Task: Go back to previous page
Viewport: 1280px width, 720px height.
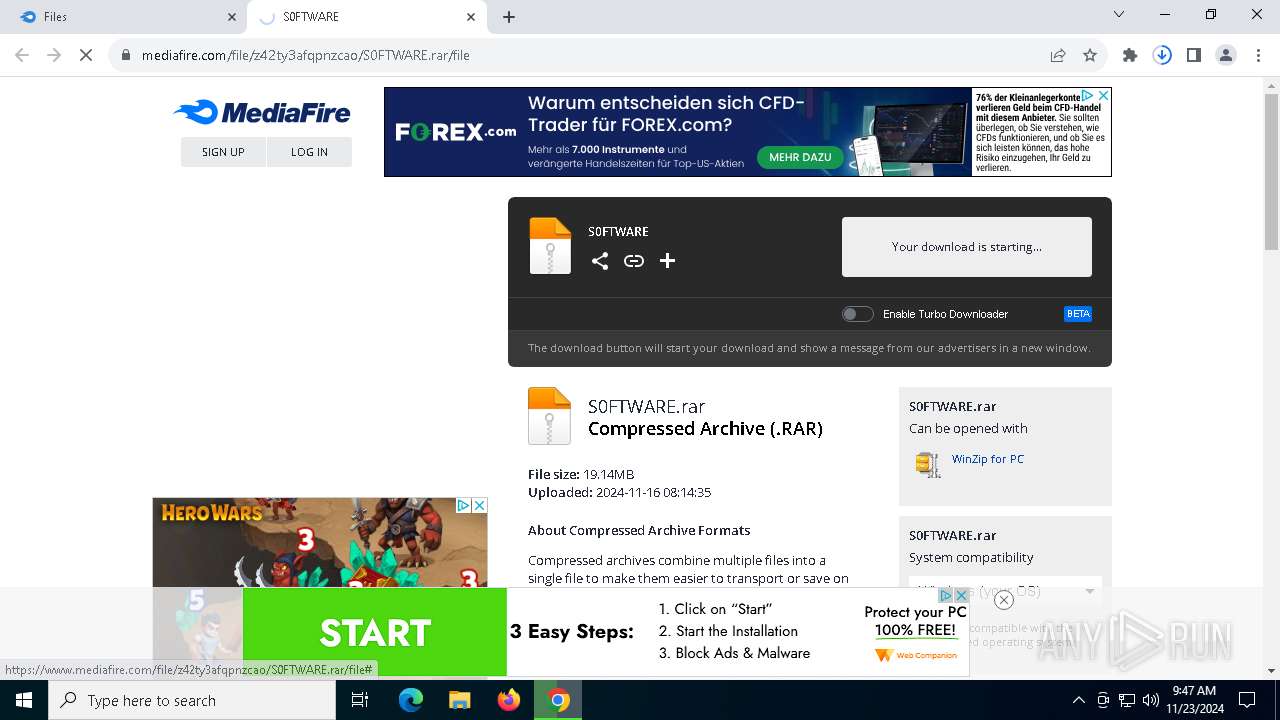Action: click(22, 55)
